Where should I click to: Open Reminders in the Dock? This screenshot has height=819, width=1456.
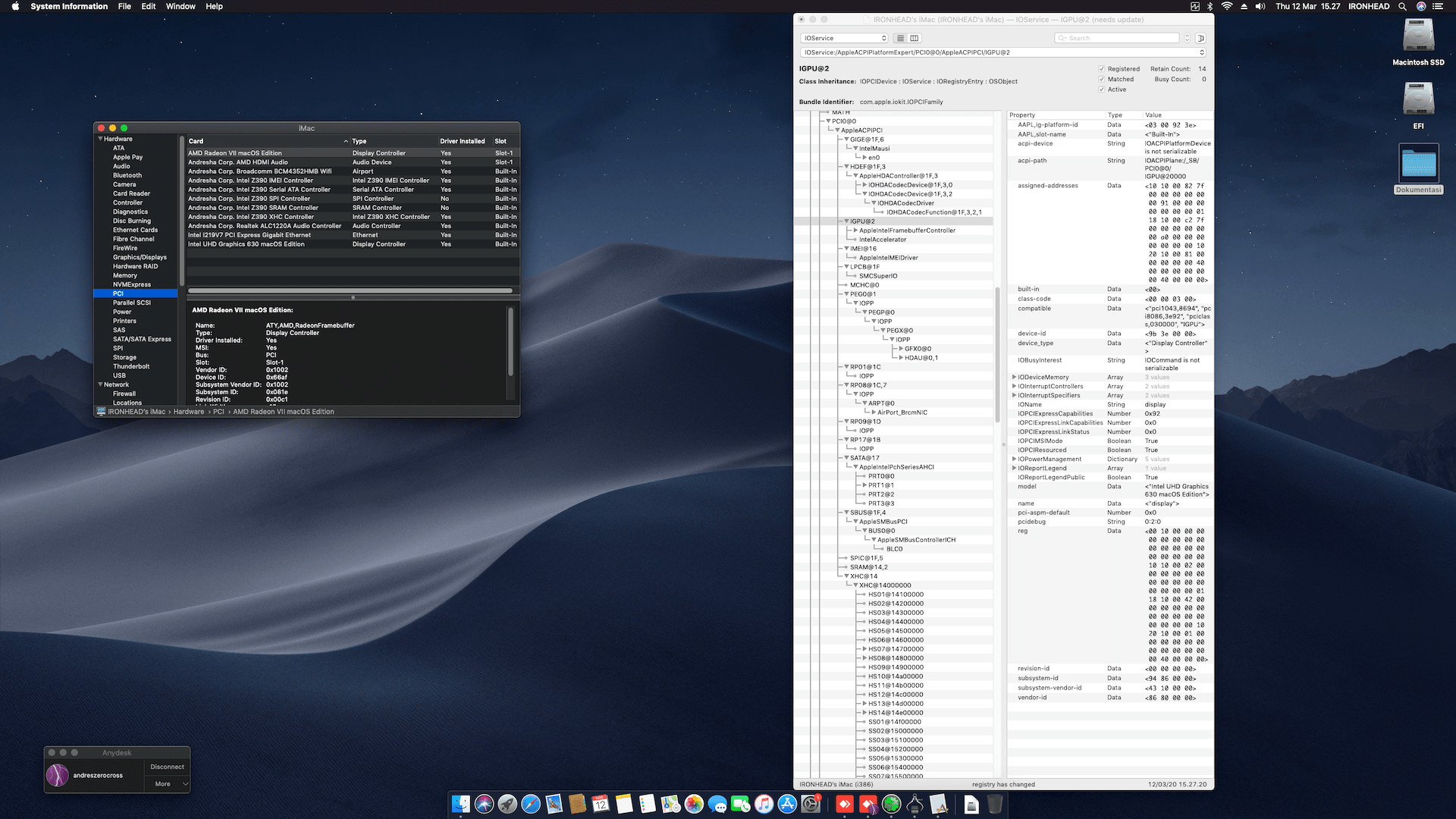point(647,804)
